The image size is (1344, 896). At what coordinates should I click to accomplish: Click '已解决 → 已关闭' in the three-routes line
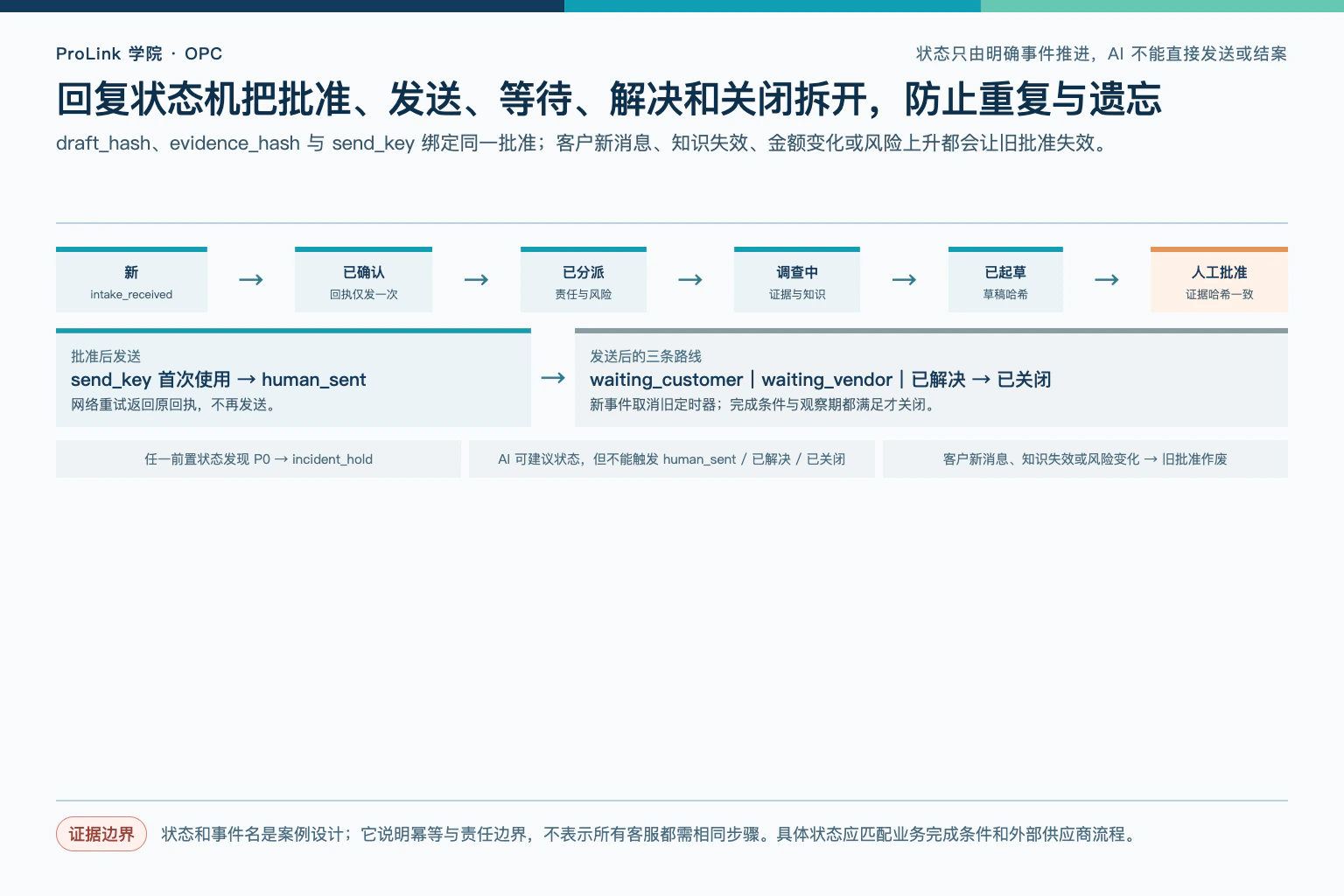click(x=981, y=380)
